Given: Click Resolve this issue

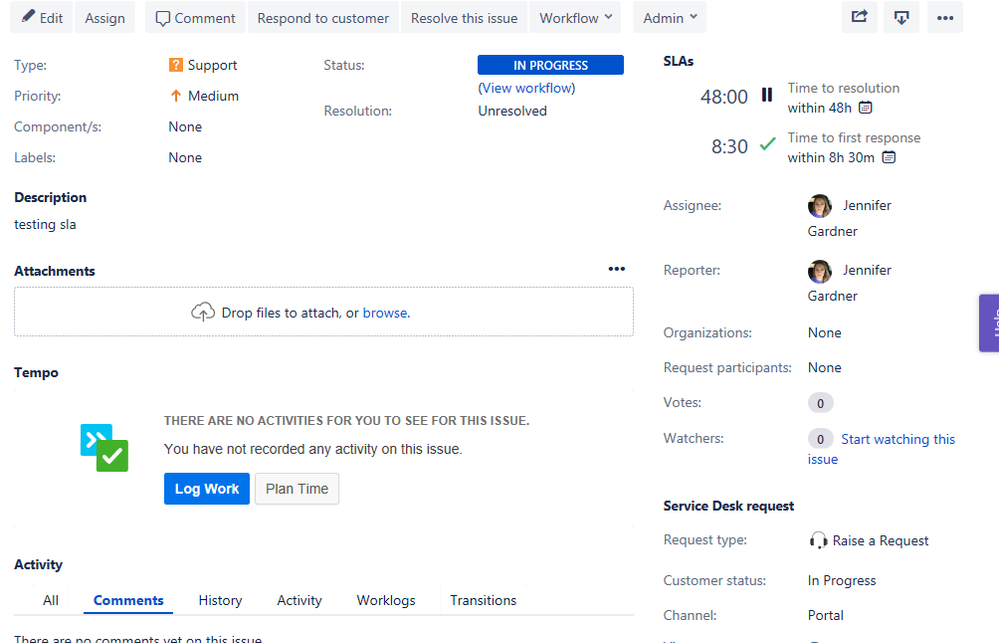Looking at the screenshot, I should [464, 18].
